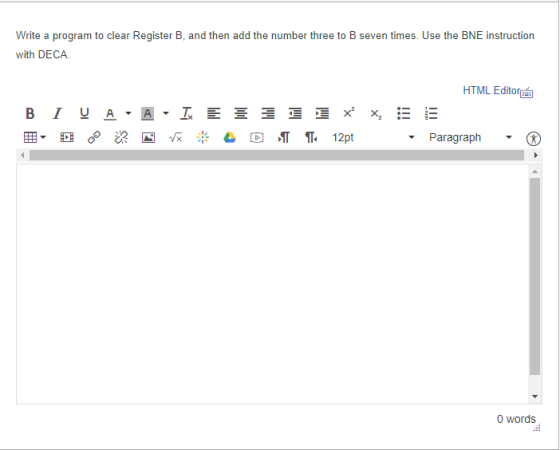Viewport: 560px width, 450px height.
Task: Apply subscript formatting
Action: (x=376, y=114)
